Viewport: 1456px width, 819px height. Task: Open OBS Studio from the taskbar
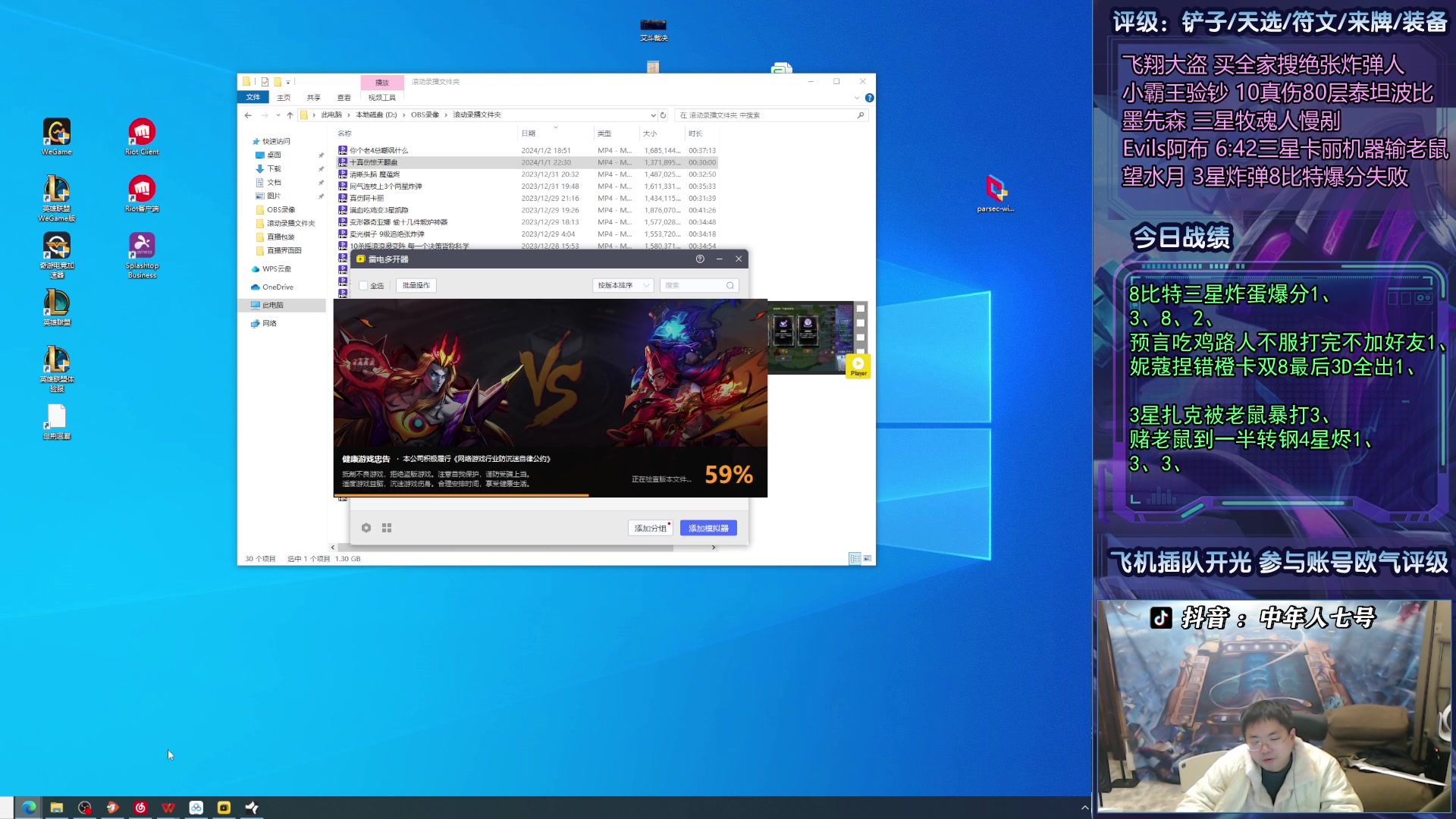pos(85,808)
